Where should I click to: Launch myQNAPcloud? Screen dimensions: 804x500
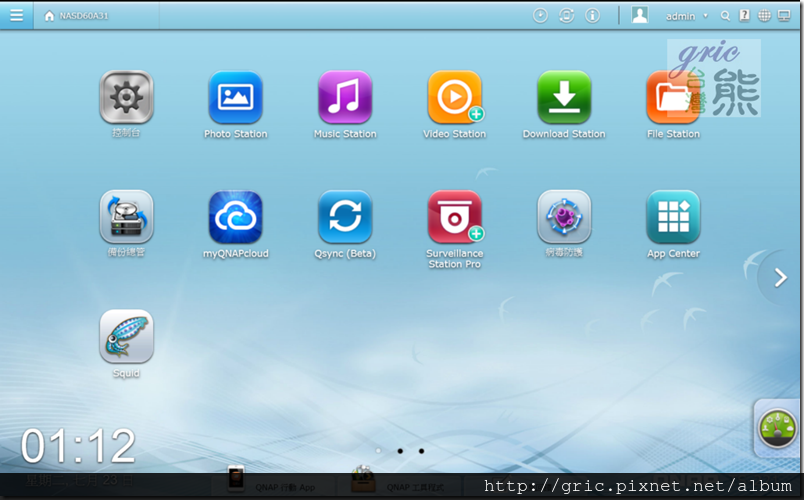pyautogui.click(x=235, y=216)
